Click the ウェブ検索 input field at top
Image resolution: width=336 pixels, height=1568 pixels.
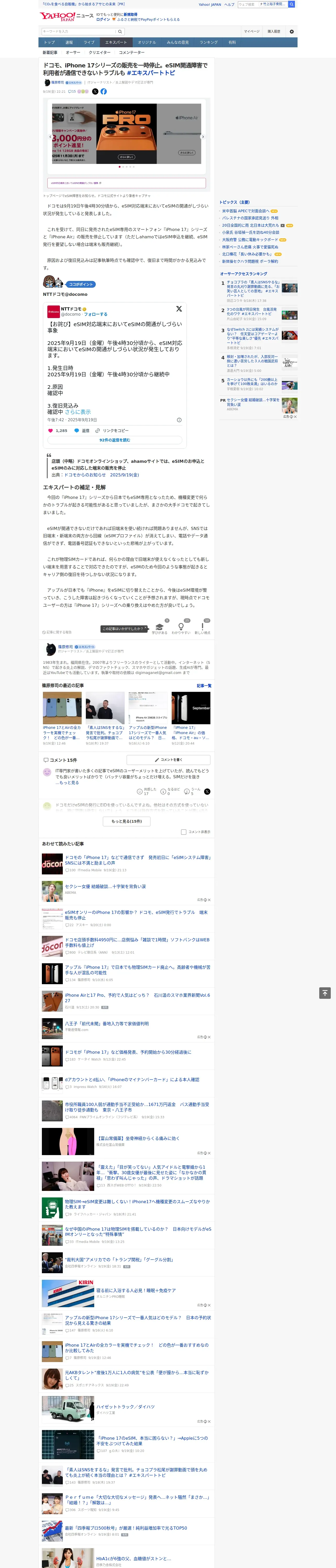[x=248, y=4]
